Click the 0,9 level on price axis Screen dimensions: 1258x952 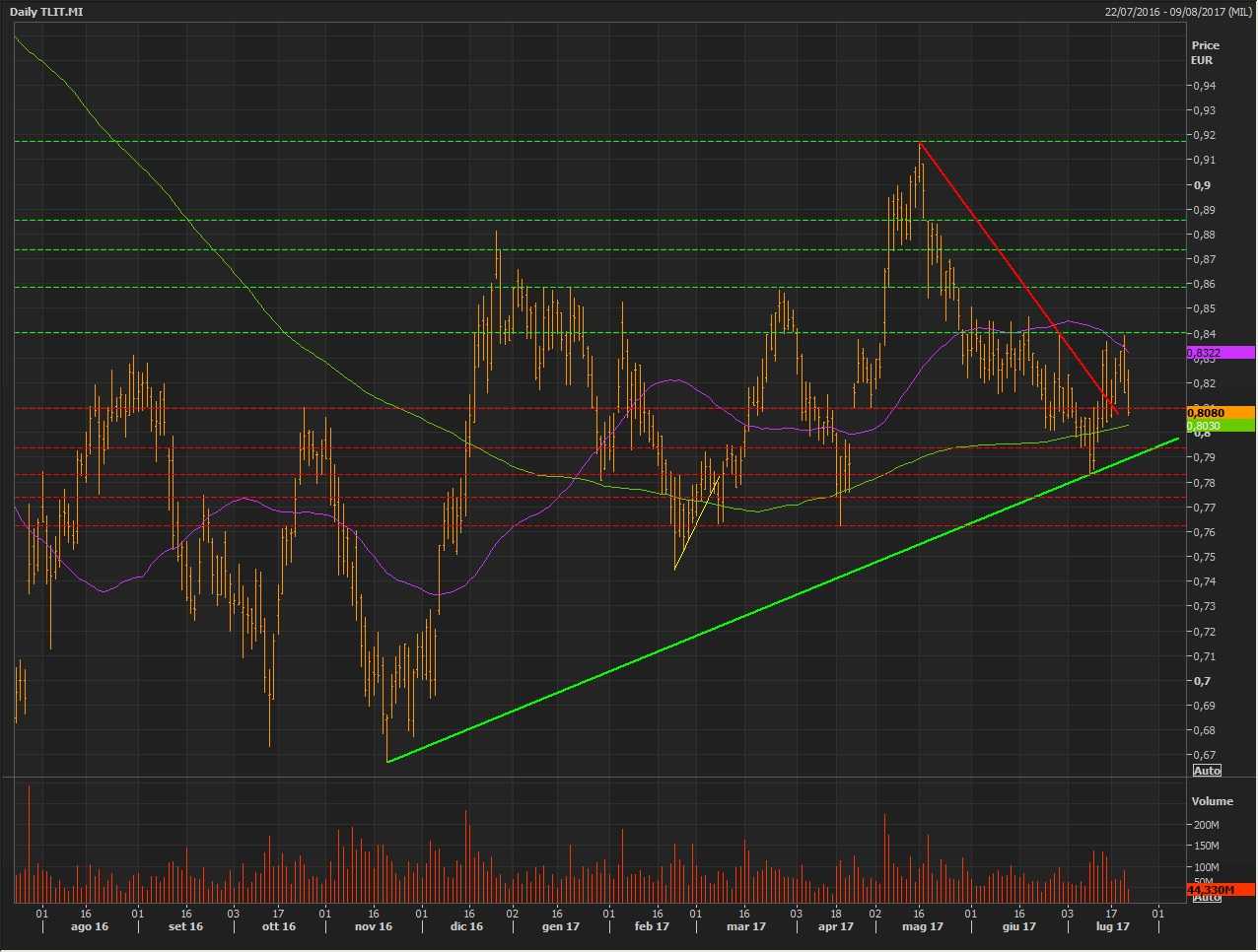click(x=1201, y=185)
